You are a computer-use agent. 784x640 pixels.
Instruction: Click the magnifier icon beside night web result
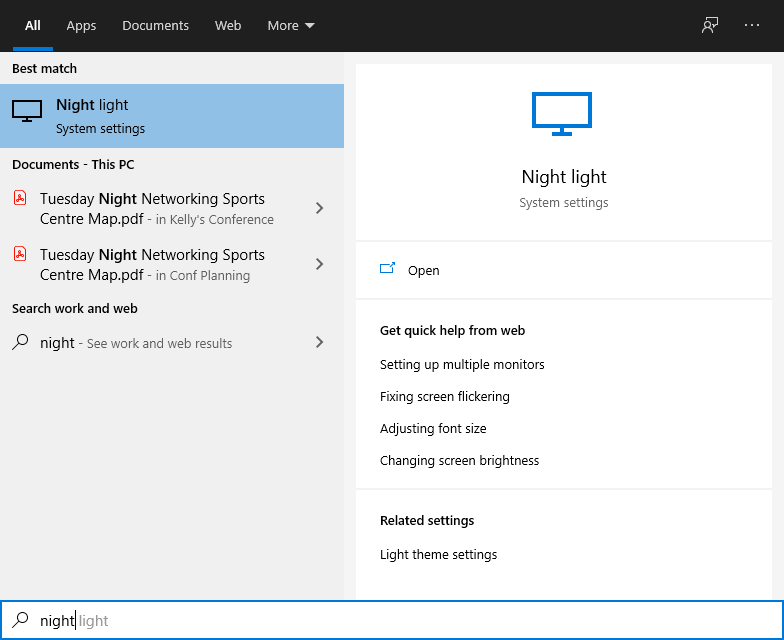click(20, 342)
